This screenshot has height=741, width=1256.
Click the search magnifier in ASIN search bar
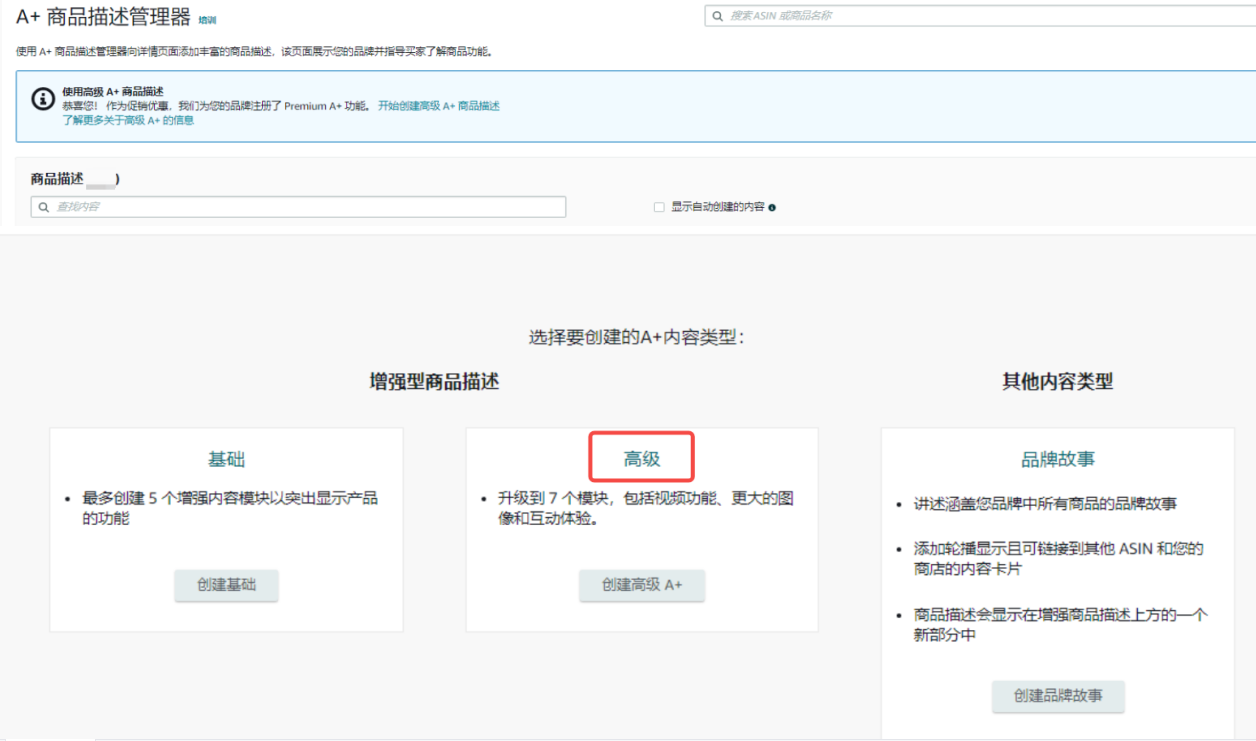tap(718, 16)
